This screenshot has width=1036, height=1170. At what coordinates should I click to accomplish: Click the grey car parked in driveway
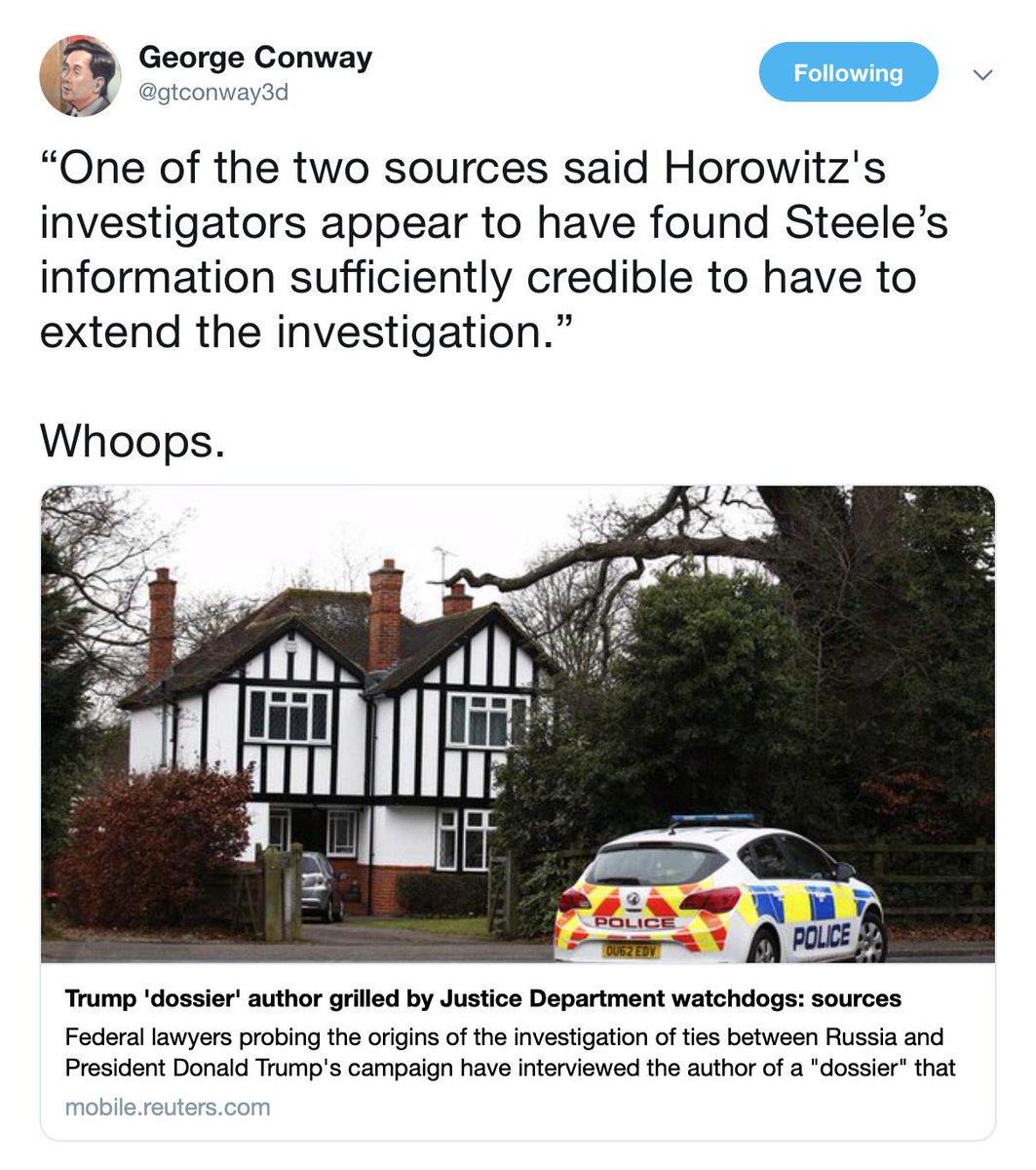321,885
